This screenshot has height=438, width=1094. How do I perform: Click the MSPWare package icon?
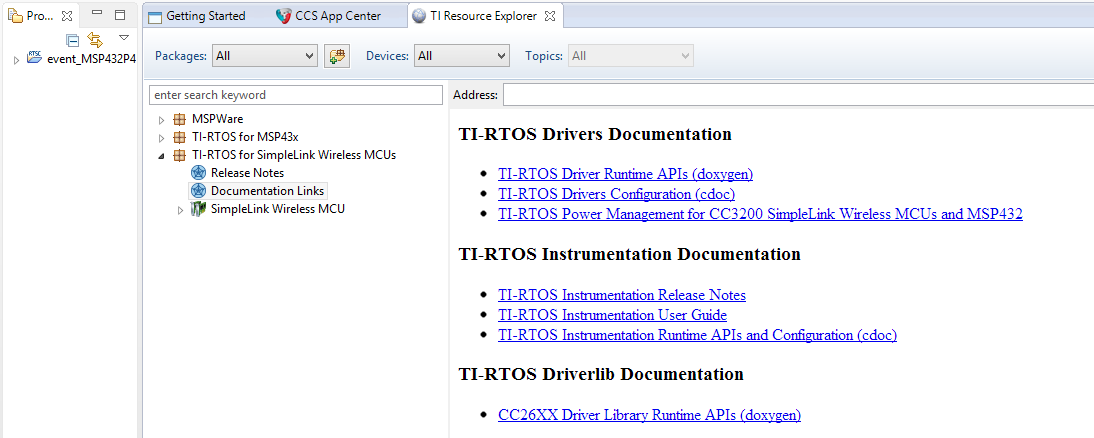pyautogui.click(x=180, y=119)
